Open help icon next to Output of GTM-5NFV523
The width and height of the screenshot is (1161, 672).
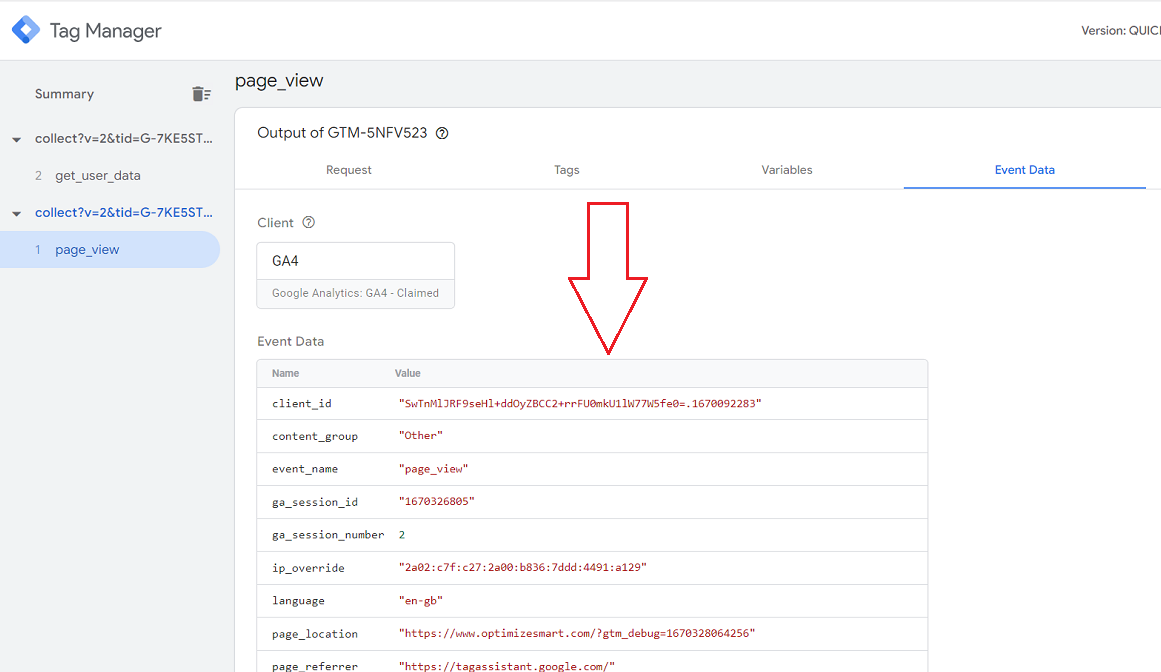[442, 133]
